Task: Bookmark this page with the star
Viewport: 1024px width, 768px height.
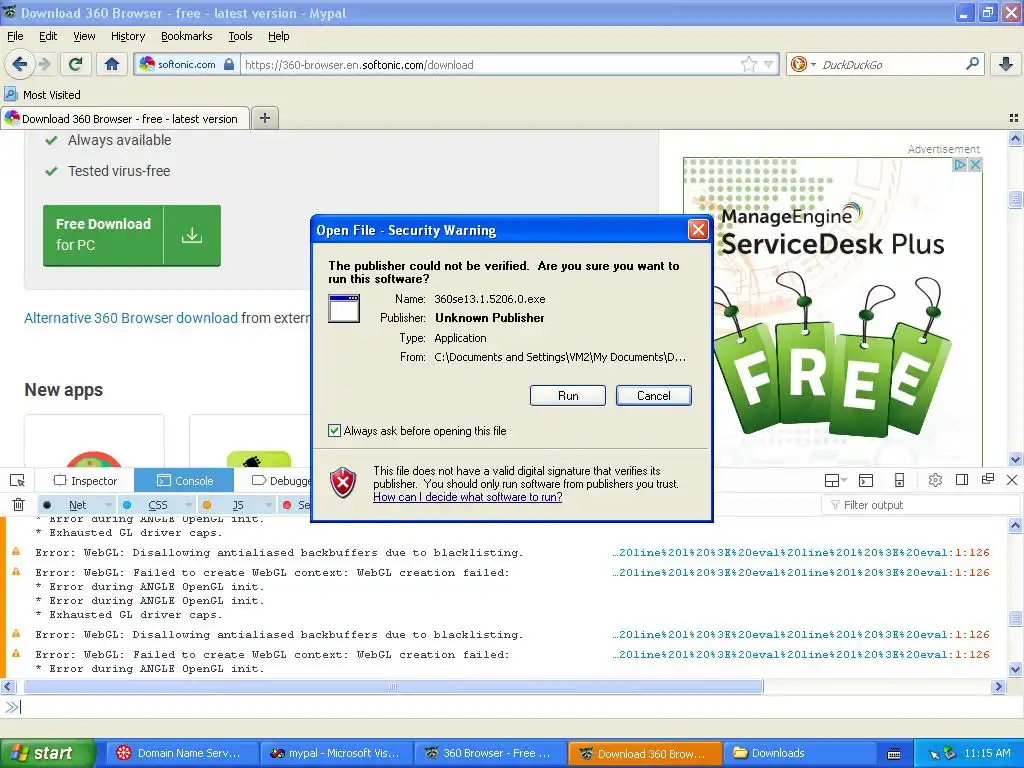Action: [x=748, y=64]
